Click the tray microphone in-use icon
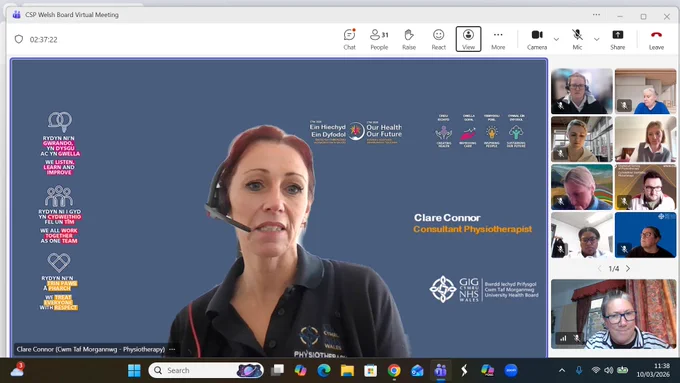The height and width of the screenshot is (383, 680). point(579,370)
